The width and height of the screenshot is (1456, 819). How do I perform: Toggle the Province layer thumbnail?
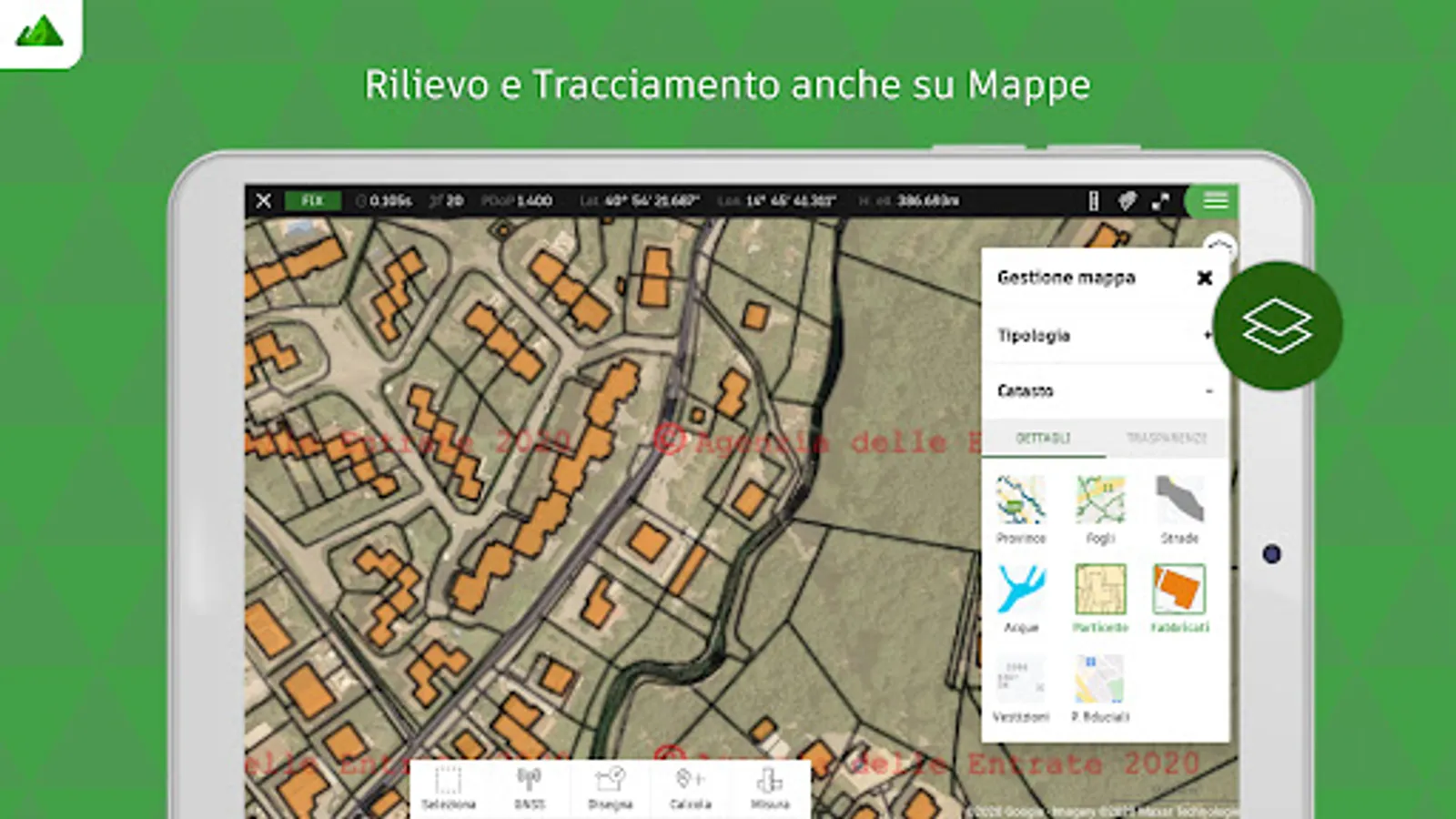pos(1021,500)
